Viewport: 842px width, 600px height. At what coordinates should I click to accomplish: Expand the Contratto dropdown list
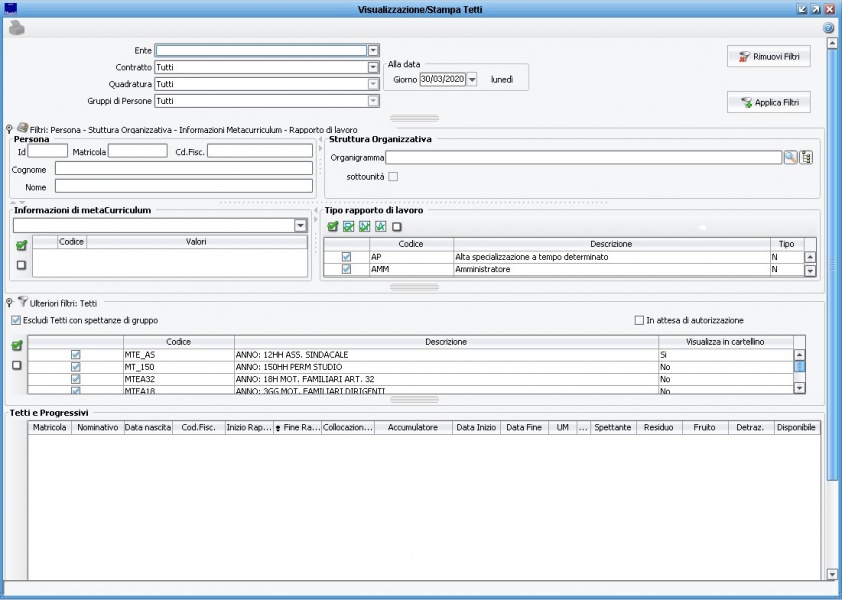coord(373,67)
